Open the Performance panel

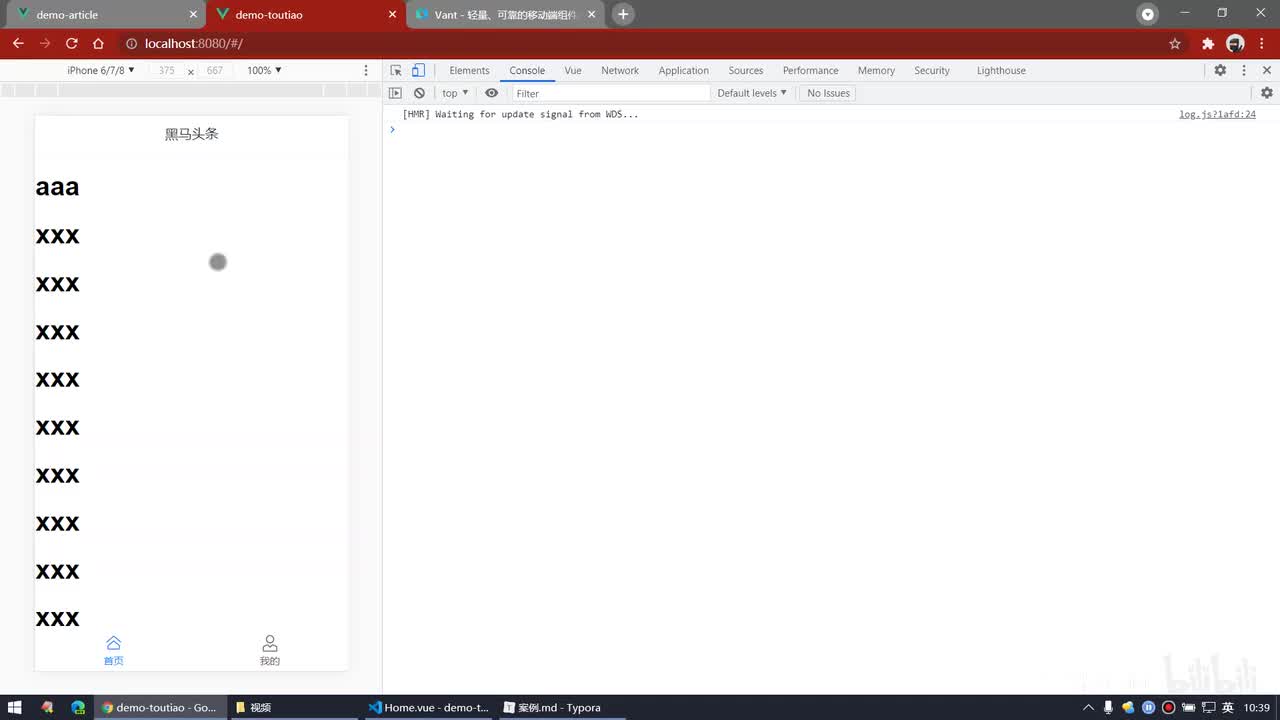pyautogui.click(x=811, y=70)
